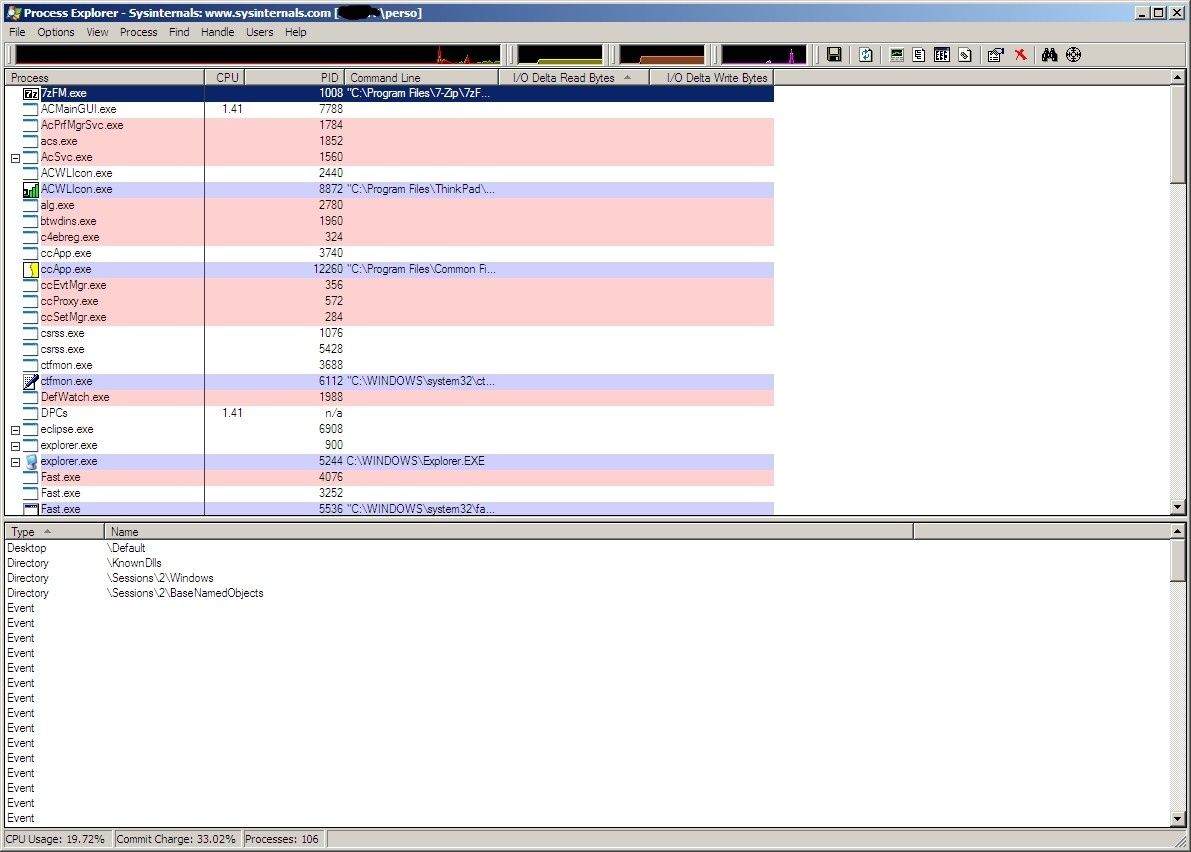Sort by the CPU column header

tap(224, 77)
